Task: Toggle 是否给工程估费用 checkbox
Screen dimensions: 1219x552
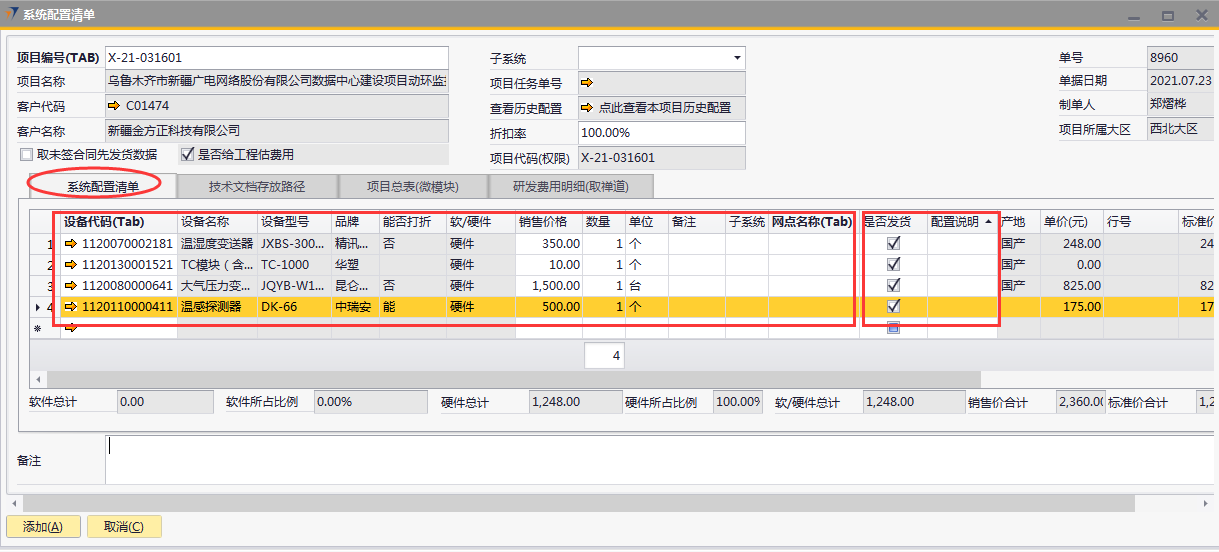Action: (187, 155)
